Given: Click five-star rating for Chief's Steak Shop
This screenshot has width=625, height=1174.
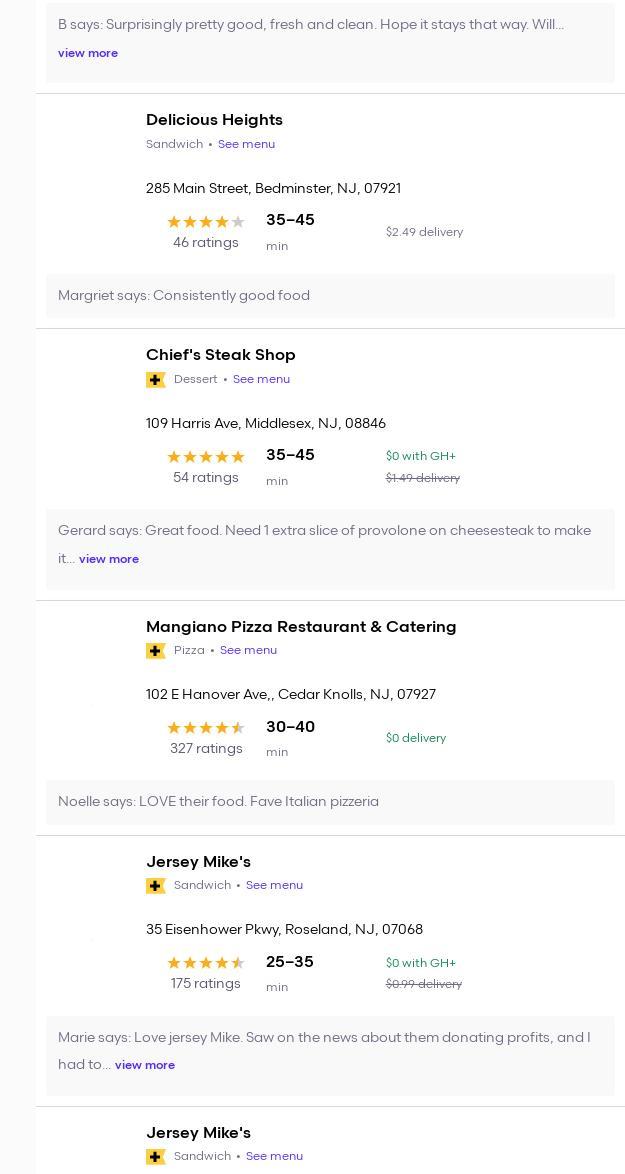Looking at the screenshot, I should 206,457.
